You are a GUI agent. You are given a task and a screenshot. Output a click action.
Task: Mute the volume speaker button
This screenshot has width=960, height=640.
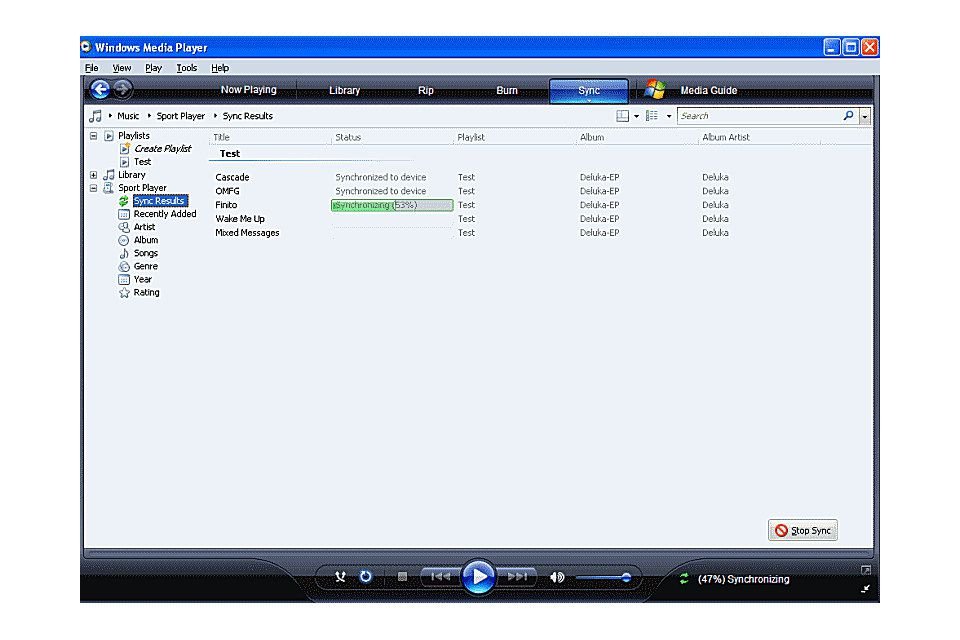tap(557, 577)
